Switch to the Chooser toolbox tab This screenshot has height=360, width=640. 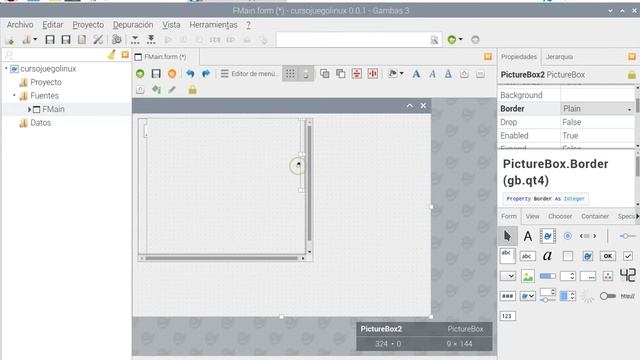click(x=560, y=216)
